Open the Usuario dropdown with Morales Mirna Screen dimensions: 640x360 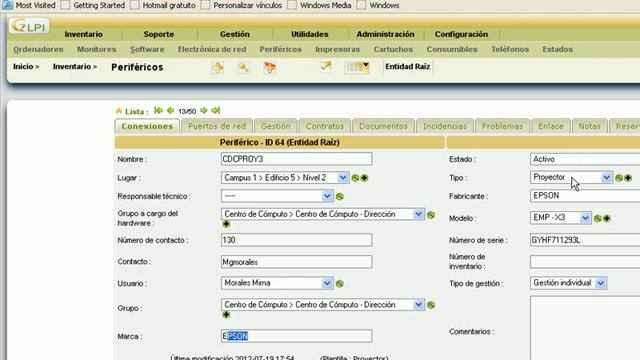[277, 283]
